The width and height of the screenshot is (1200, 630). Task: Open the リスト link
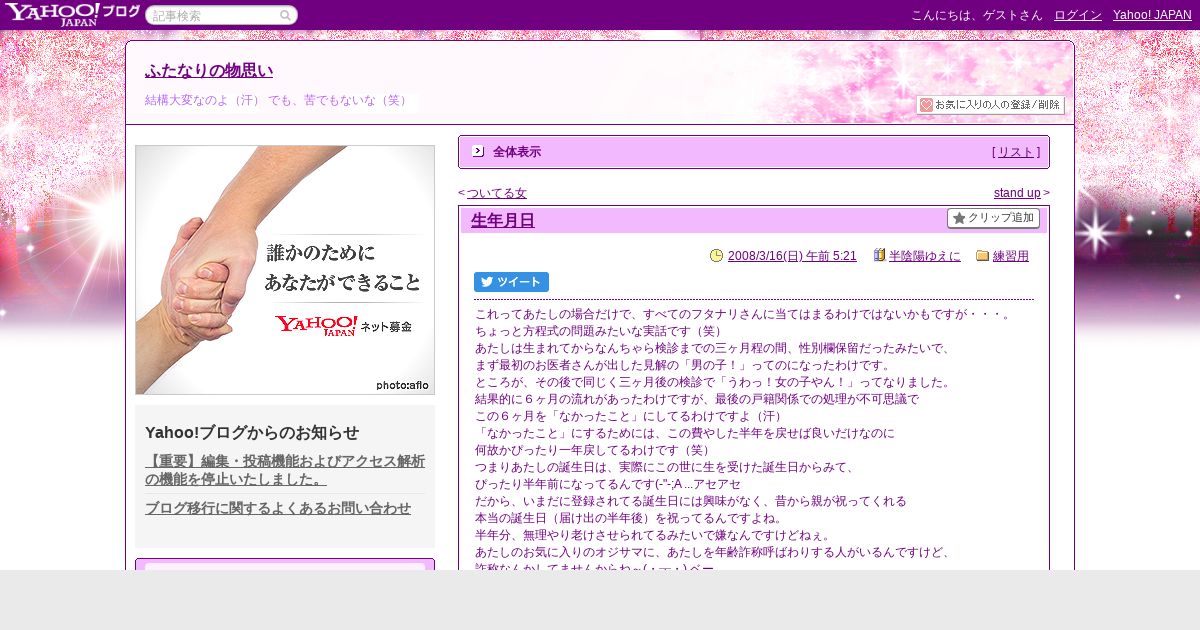(1016, 152)
